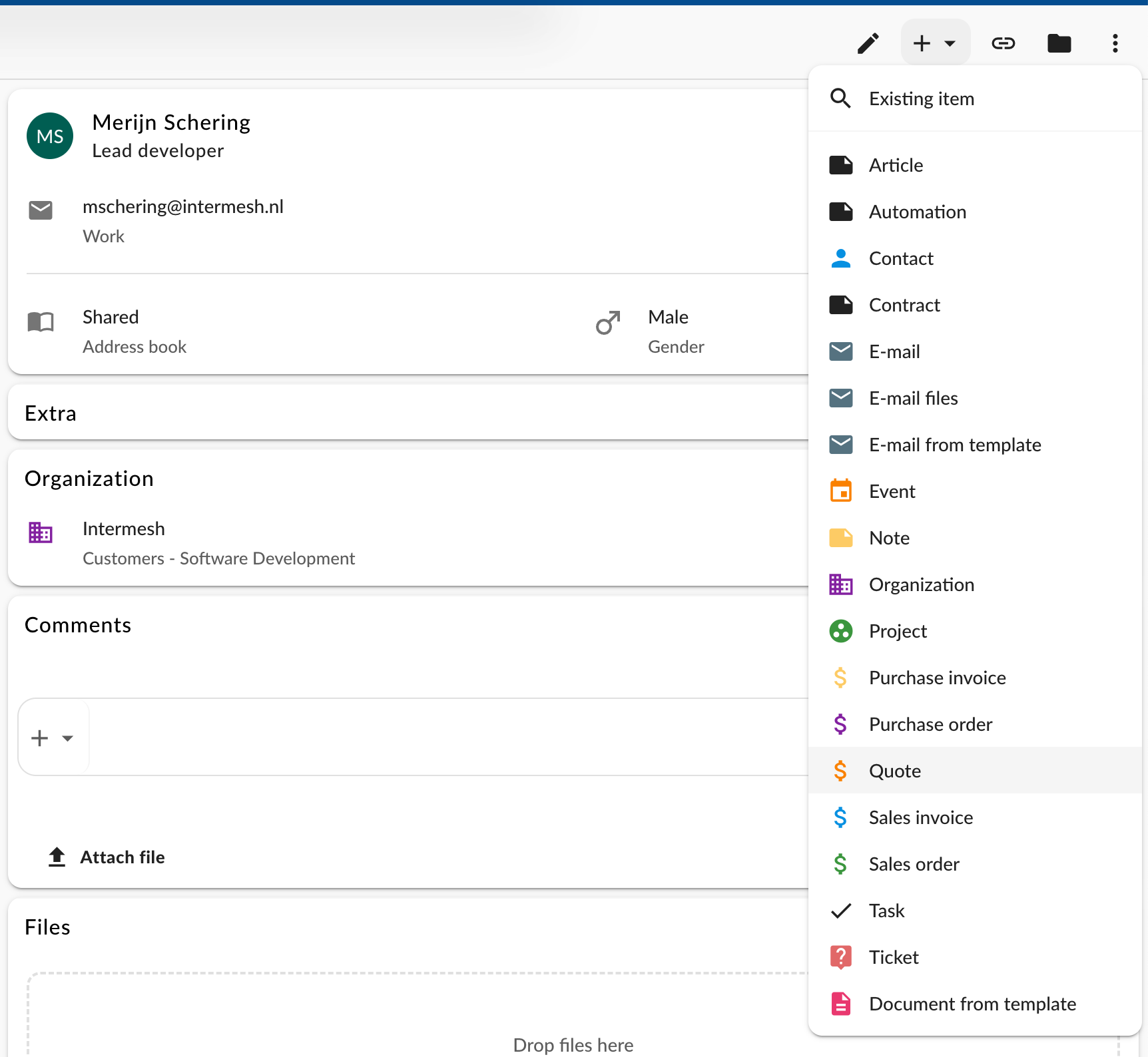Click Customers - Software Development text
1148x1057 pixels.
pyautogui.click(x=218, y=558)
